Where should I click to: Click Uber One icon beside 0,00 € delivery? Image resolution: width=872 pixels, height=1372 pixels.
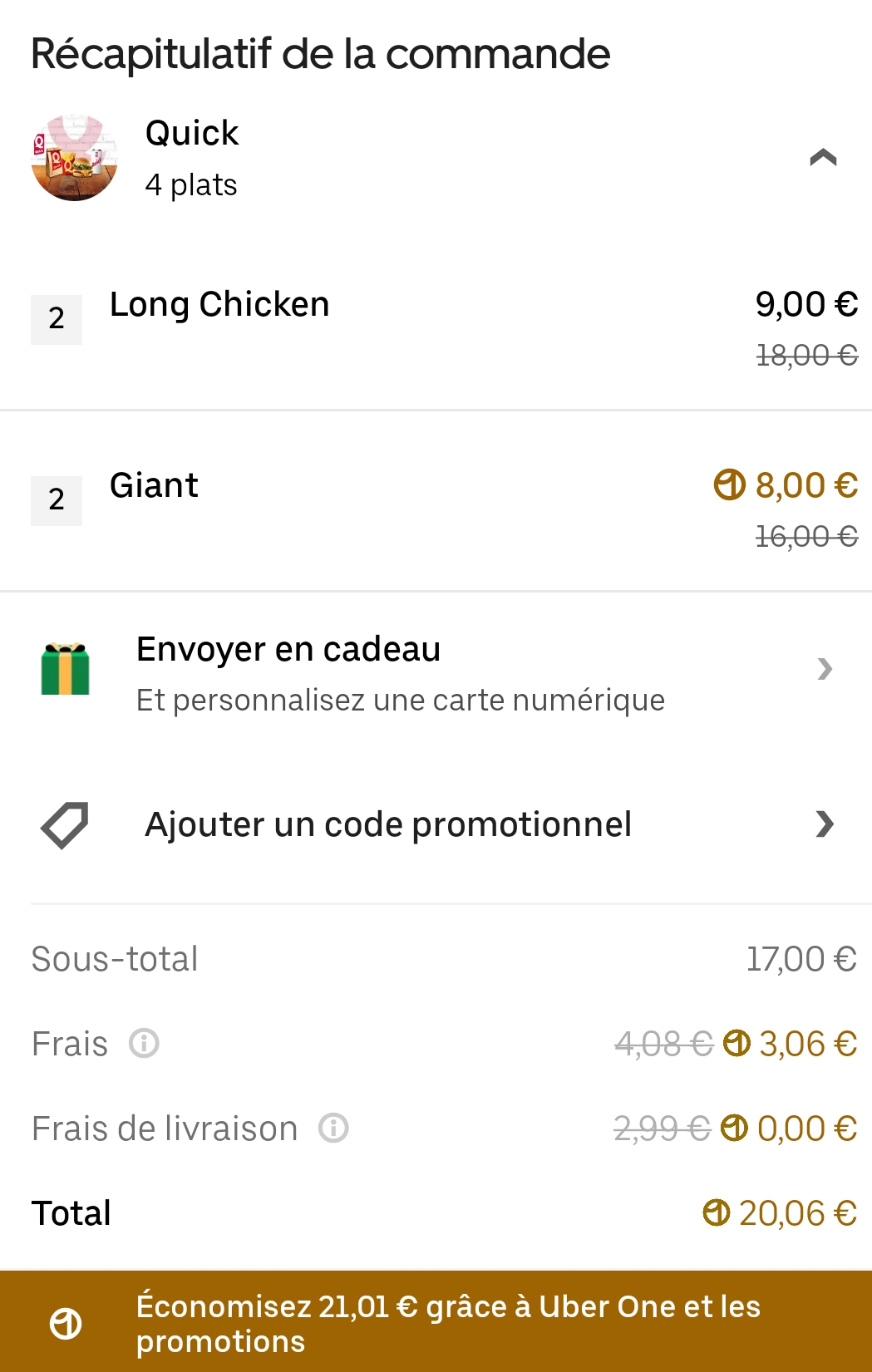point(734,1128)
